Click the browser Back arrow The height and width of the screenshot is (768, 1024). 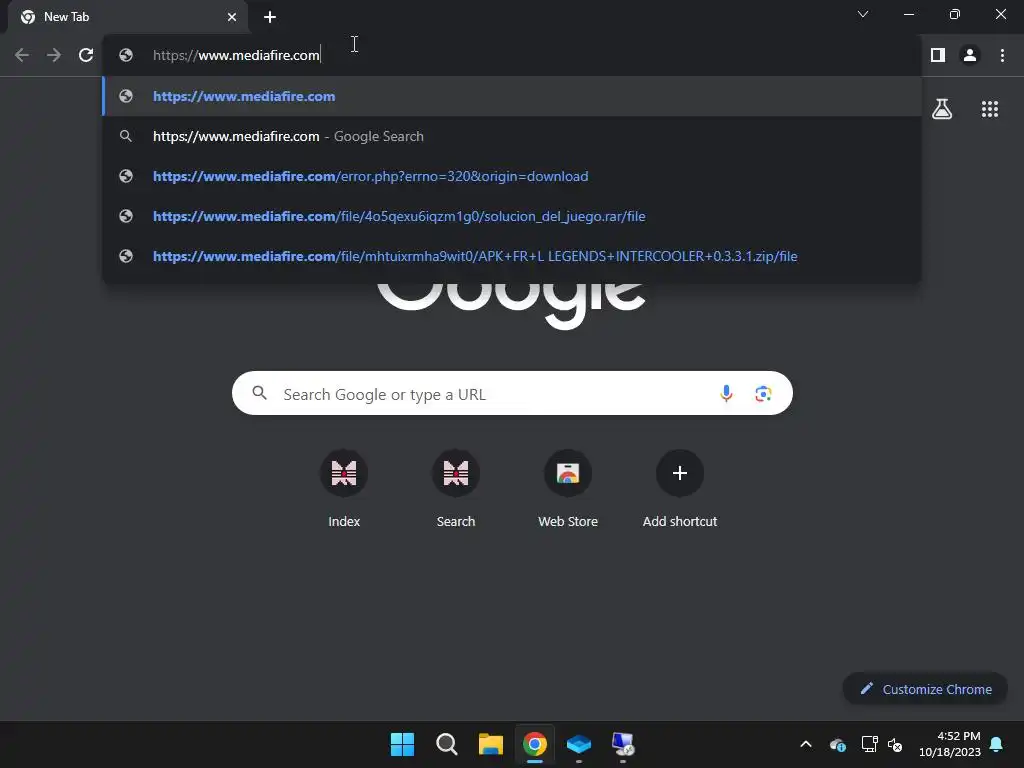pos(22,56)
